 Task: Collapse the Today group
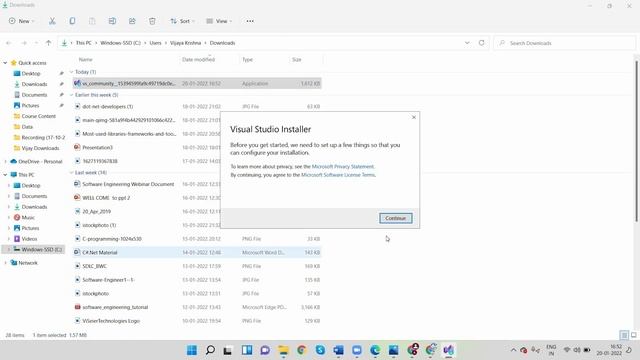[x=71, y=72]
